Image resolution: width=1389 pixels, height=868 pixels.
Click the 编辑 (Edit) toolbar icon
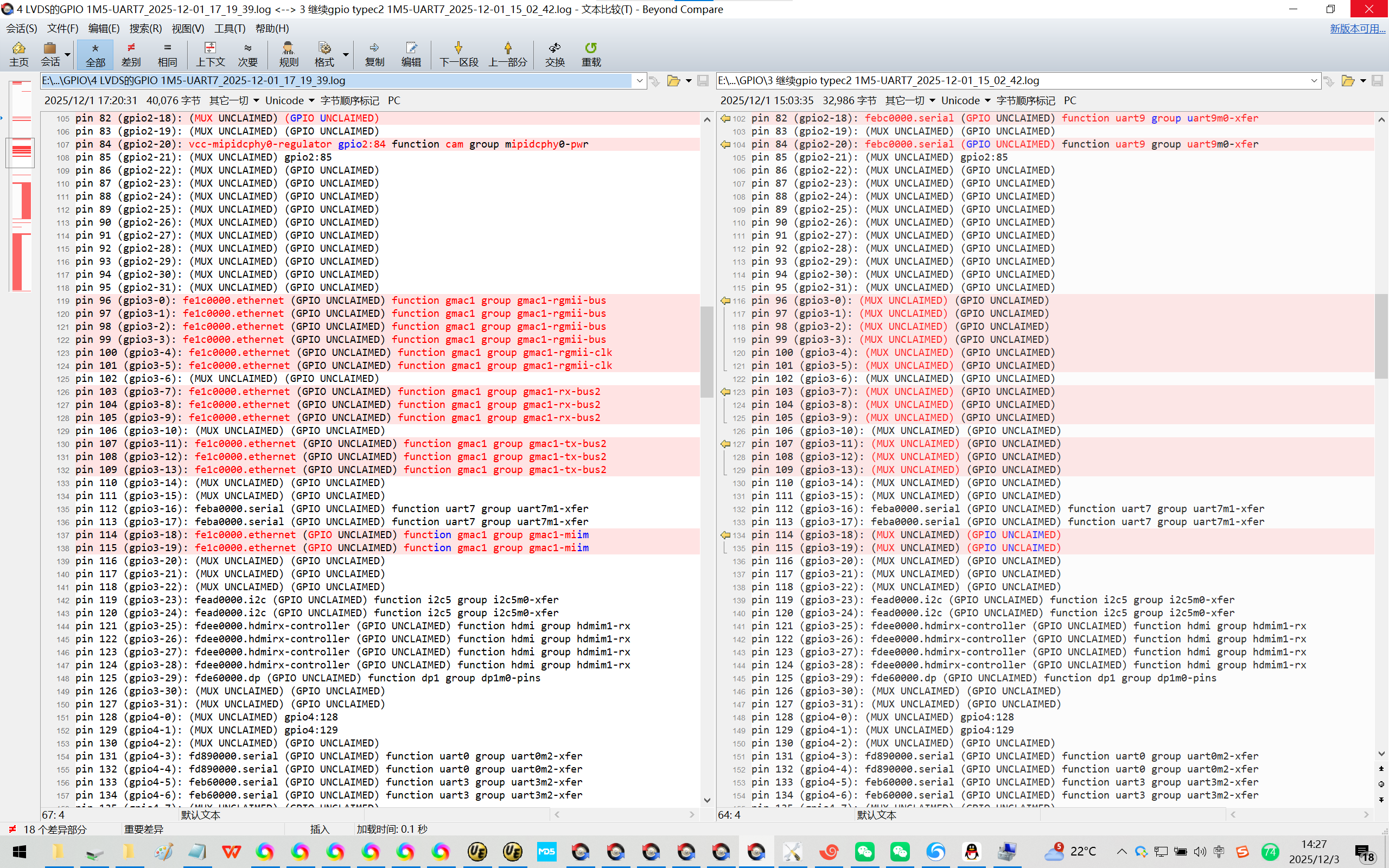click(x=411, y=54)
